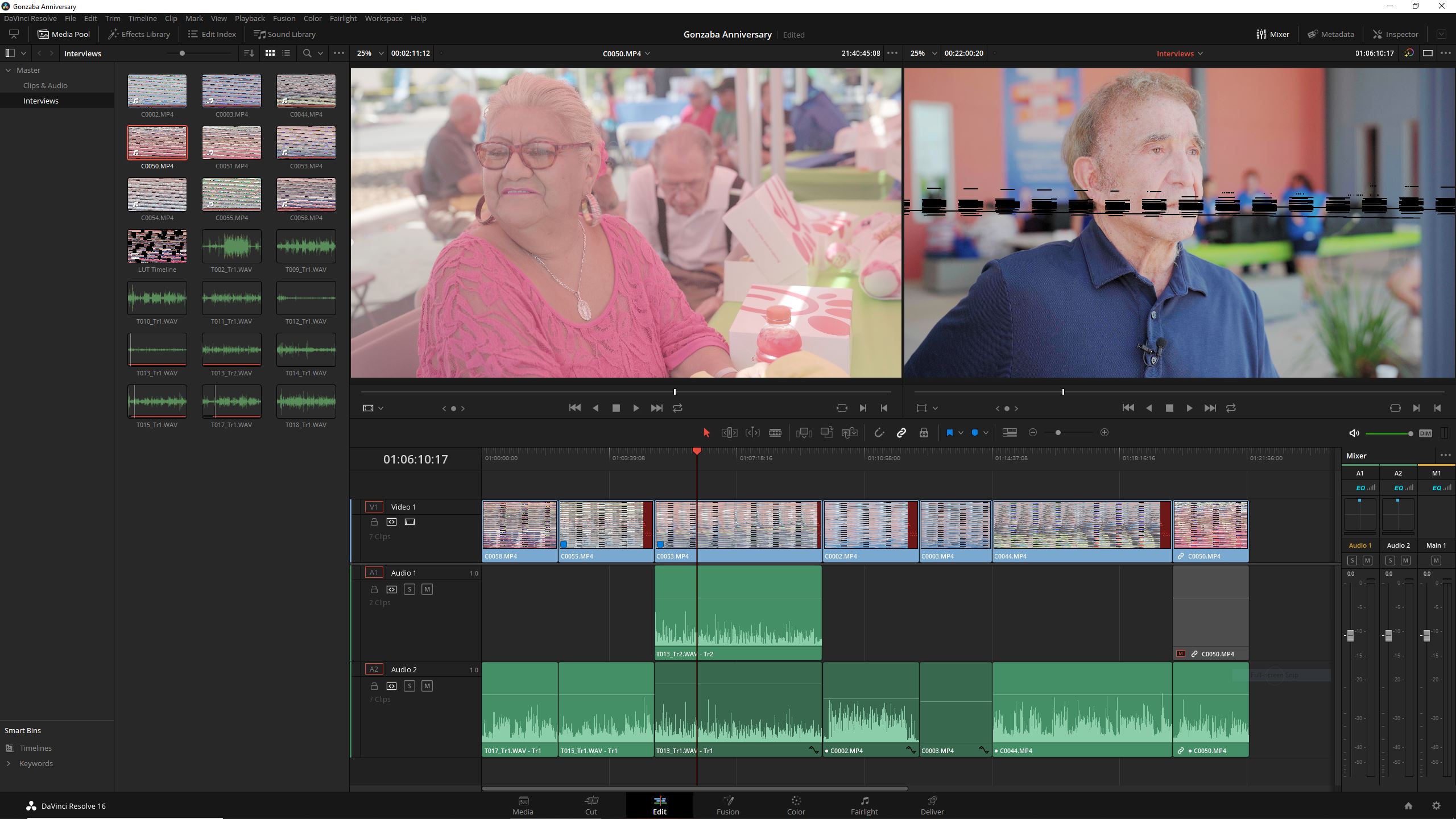Click the Edit tab at the bottom toolbar

(x=659, y=805)
